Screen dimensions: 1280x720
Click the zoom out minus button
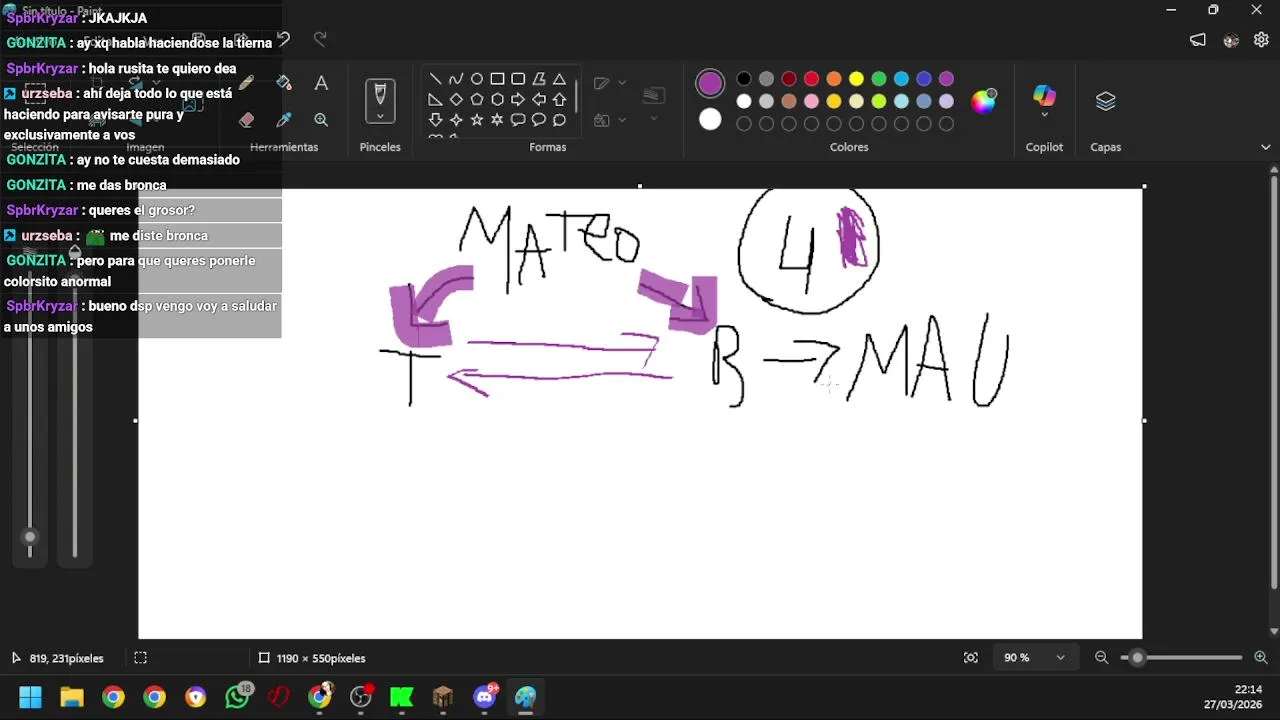click(x=1101, y=658)
